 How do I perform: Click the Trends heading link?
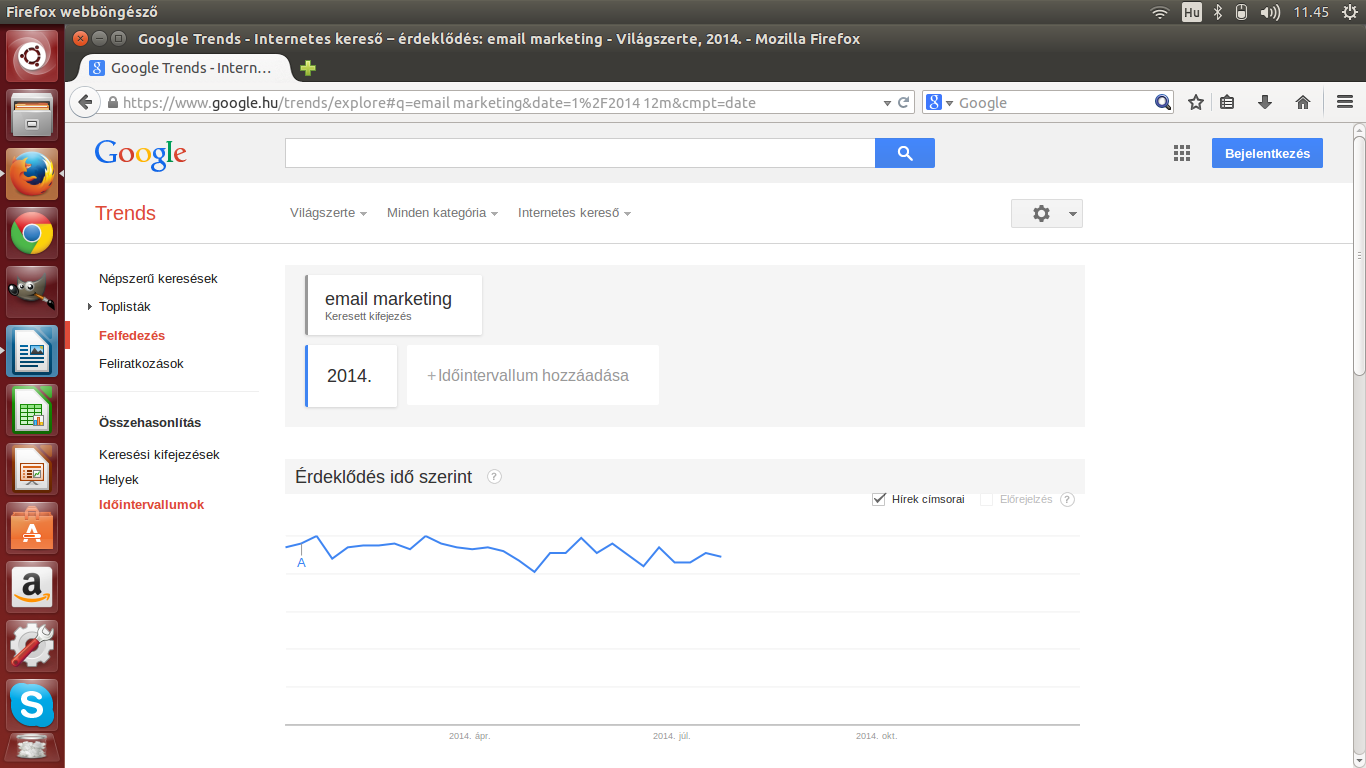(125, 213)
